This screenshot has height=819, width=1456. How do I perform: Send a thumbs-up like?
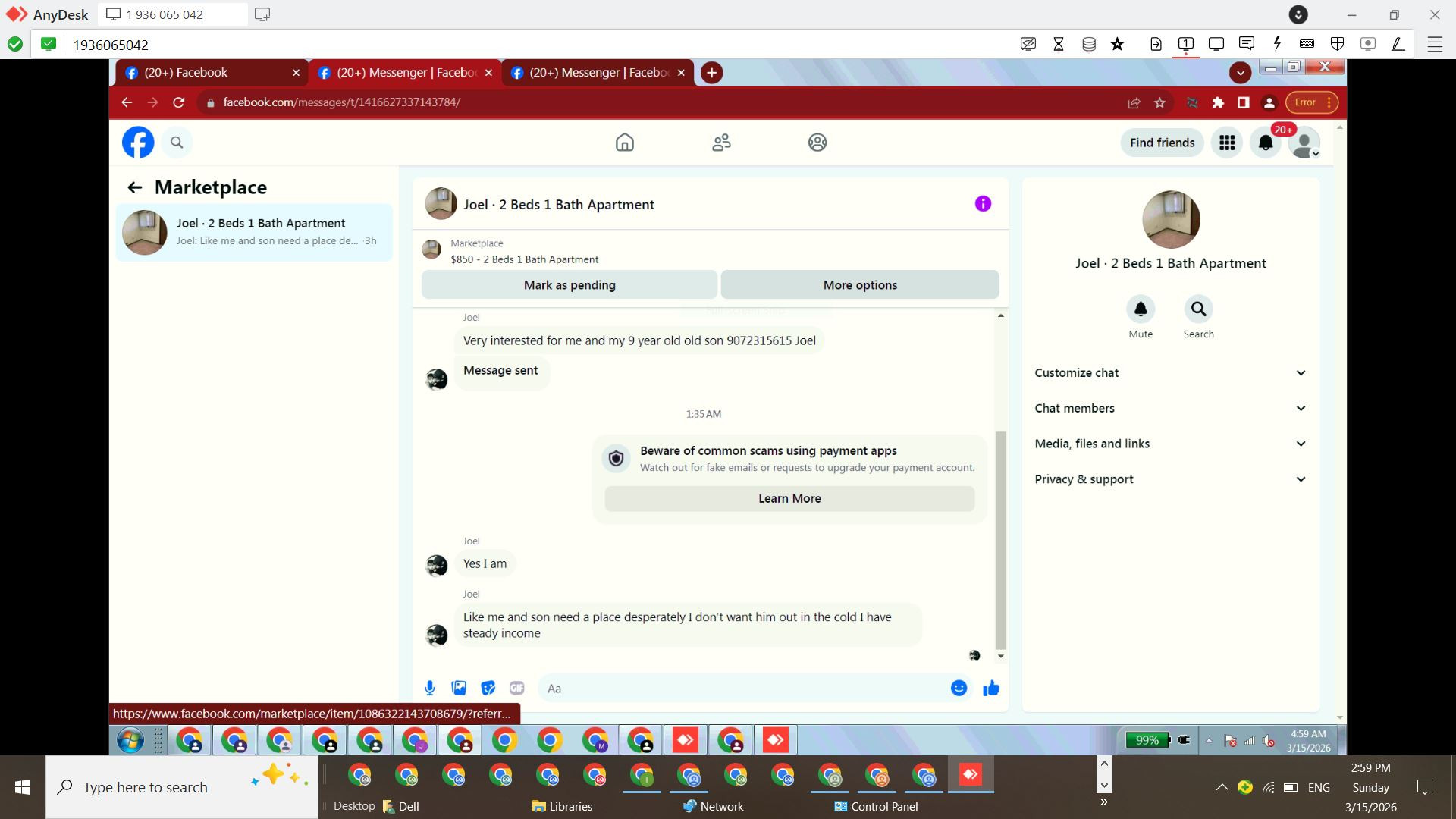click(x=991, y=688)
